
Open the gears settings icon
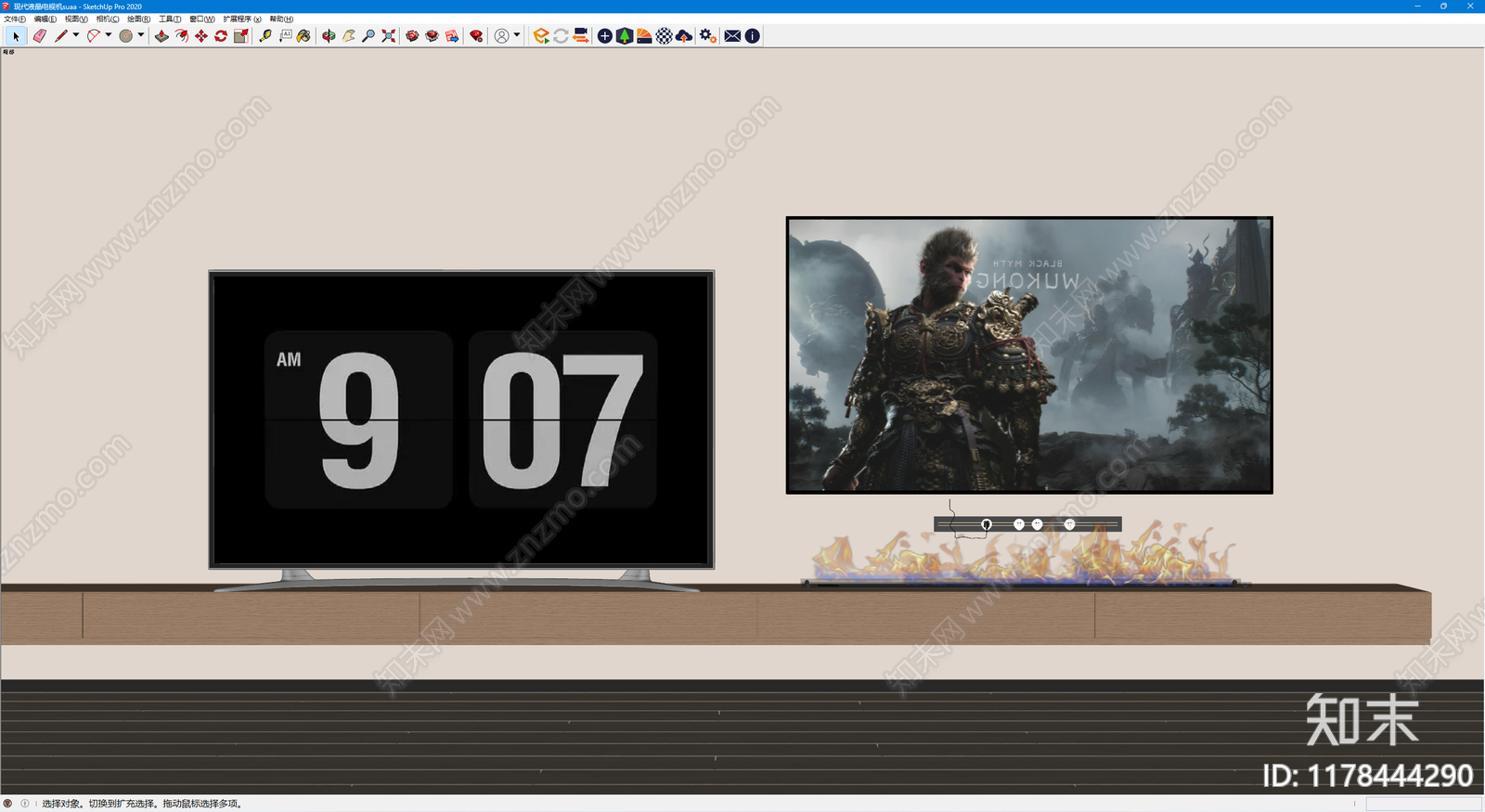(708, 36)
